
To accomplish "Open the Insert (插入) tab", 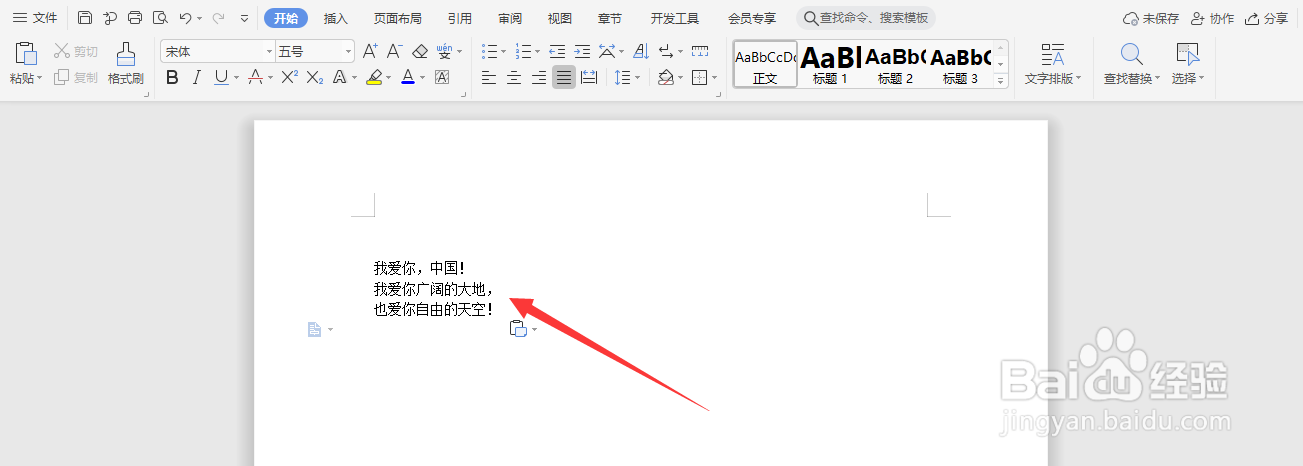I will (x=336, y=18).
